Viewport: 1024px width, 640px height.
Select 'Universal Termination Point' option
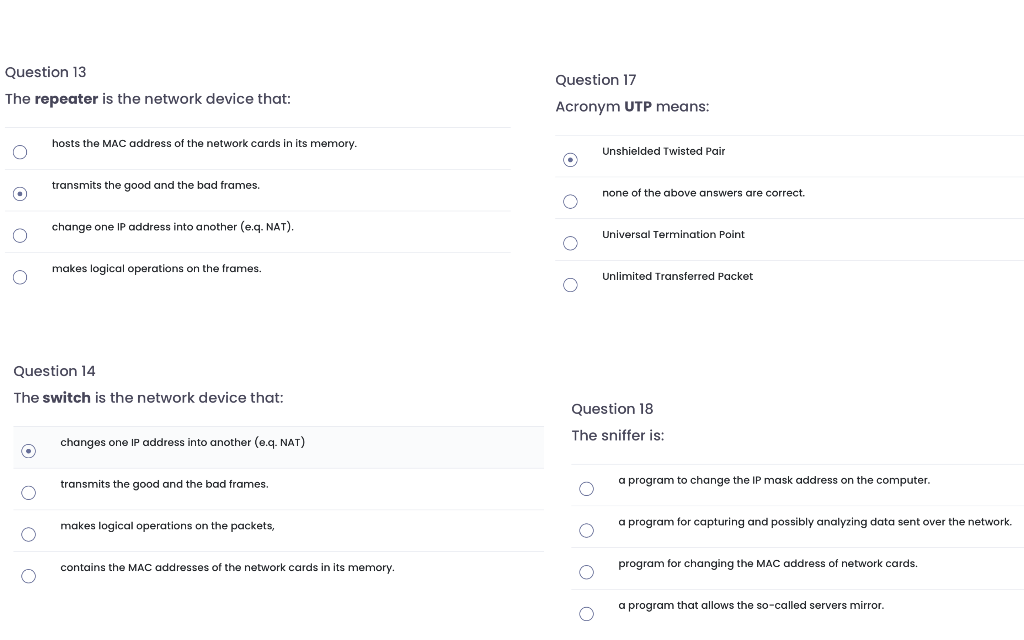click(x=570, y=243)
